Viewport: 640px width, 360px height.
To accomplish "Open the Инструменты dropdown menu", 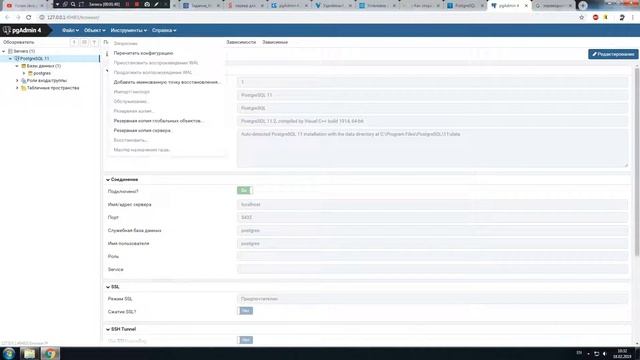I will 129,31.
